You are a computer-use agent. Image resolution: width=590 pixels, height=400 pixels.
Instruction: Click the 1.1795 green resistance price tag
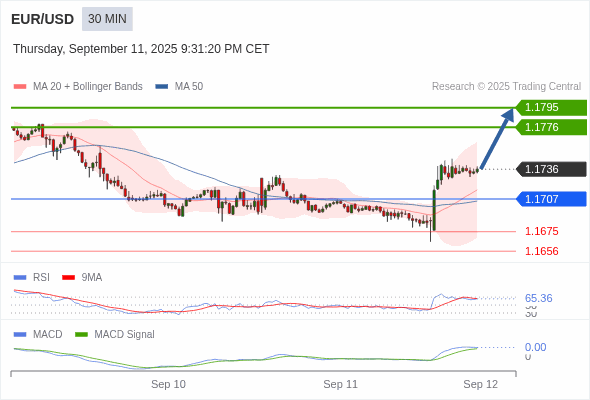click(551, 108)
